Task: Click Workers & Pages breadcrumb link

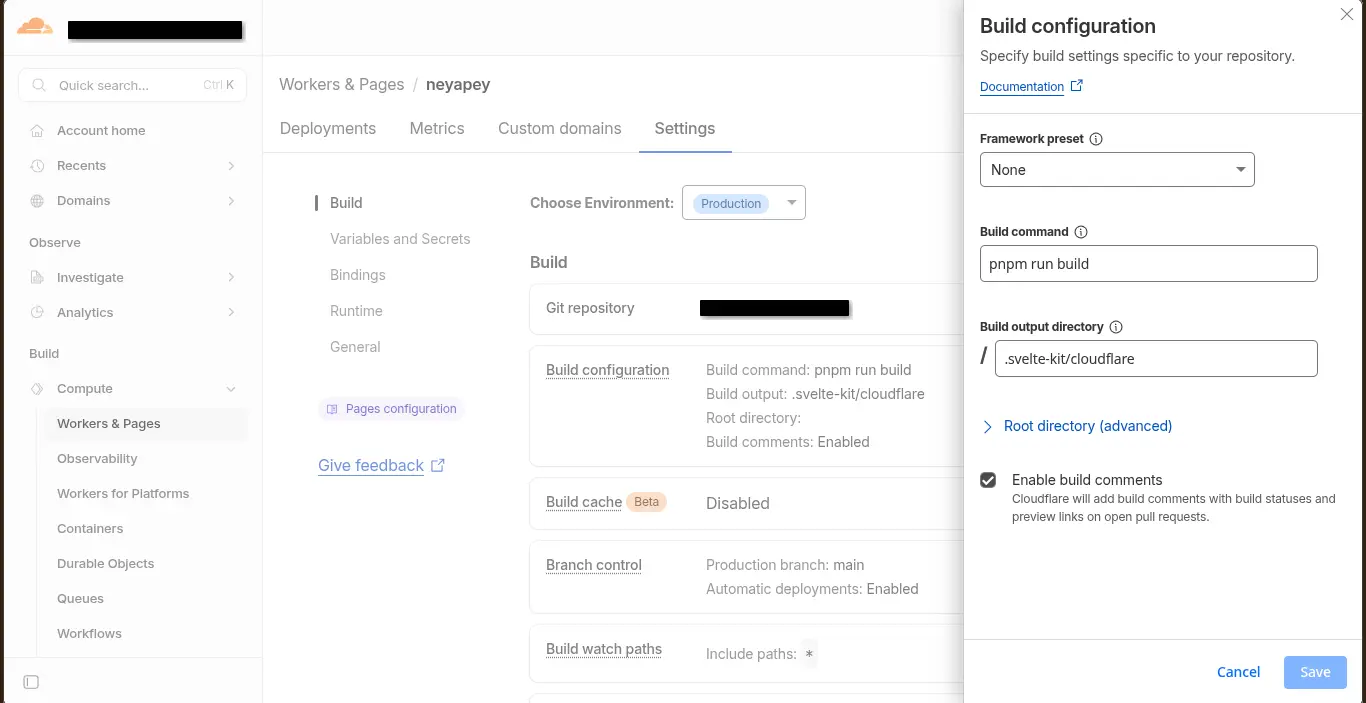Action: [341, 85]
